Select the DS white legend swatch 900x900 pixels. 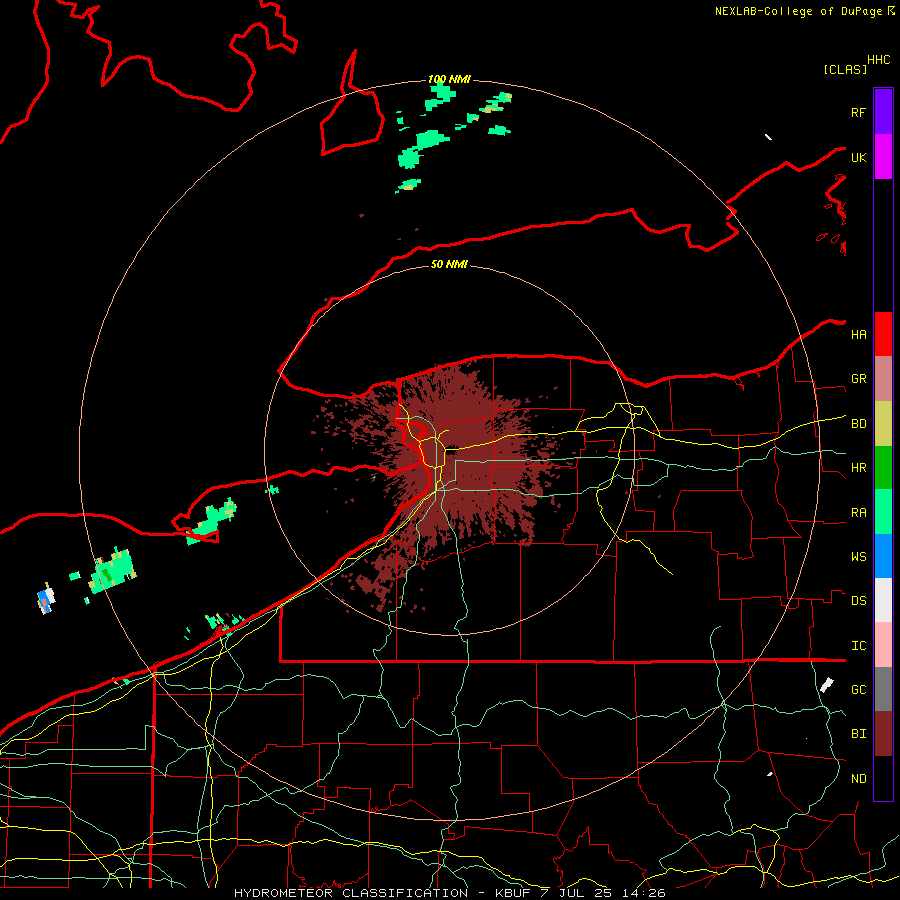[883, 600]
